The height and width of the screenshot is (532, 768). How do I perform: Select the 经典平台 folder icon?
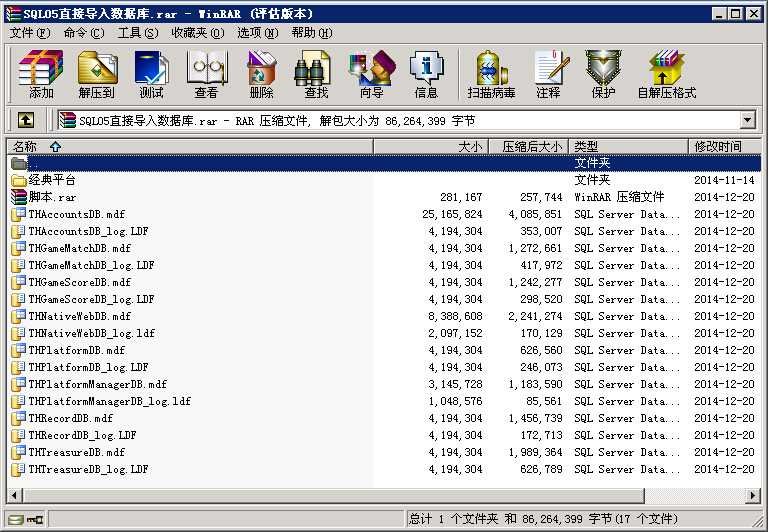[19, 180]
